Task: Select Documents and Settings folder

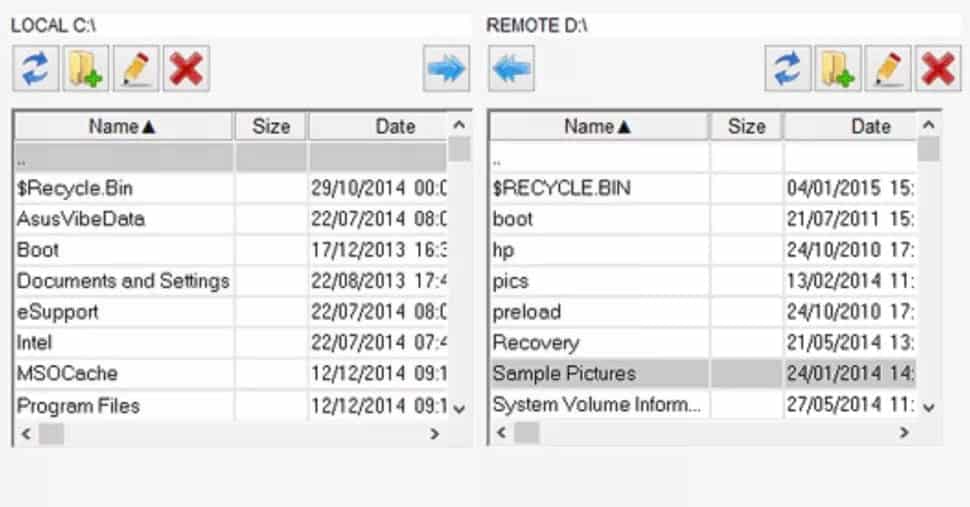Action: tap(123, 281)
